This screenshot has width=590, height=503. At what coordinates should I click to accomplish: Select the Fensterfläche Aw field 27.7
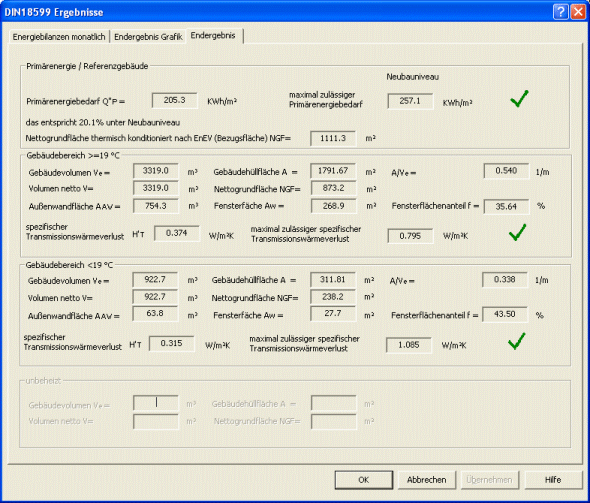tap(333, 314)
